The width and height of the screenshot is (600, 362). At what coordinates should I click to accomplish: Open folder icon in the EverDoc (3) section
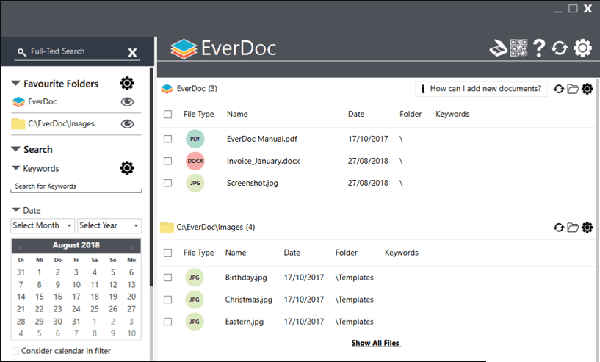click(x=572, y=89)
